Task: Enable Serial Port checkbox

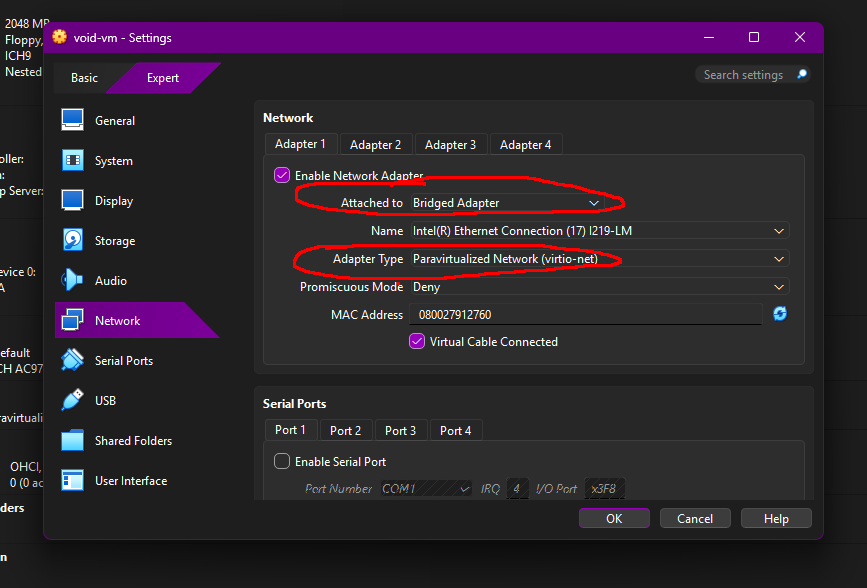Action: [x=282, y=461]
